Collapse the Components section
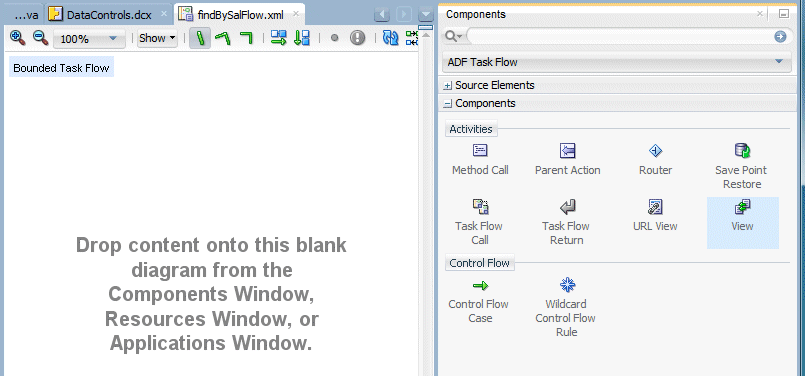Viewport: 805px width, 376px height. (x=447, y=104)
